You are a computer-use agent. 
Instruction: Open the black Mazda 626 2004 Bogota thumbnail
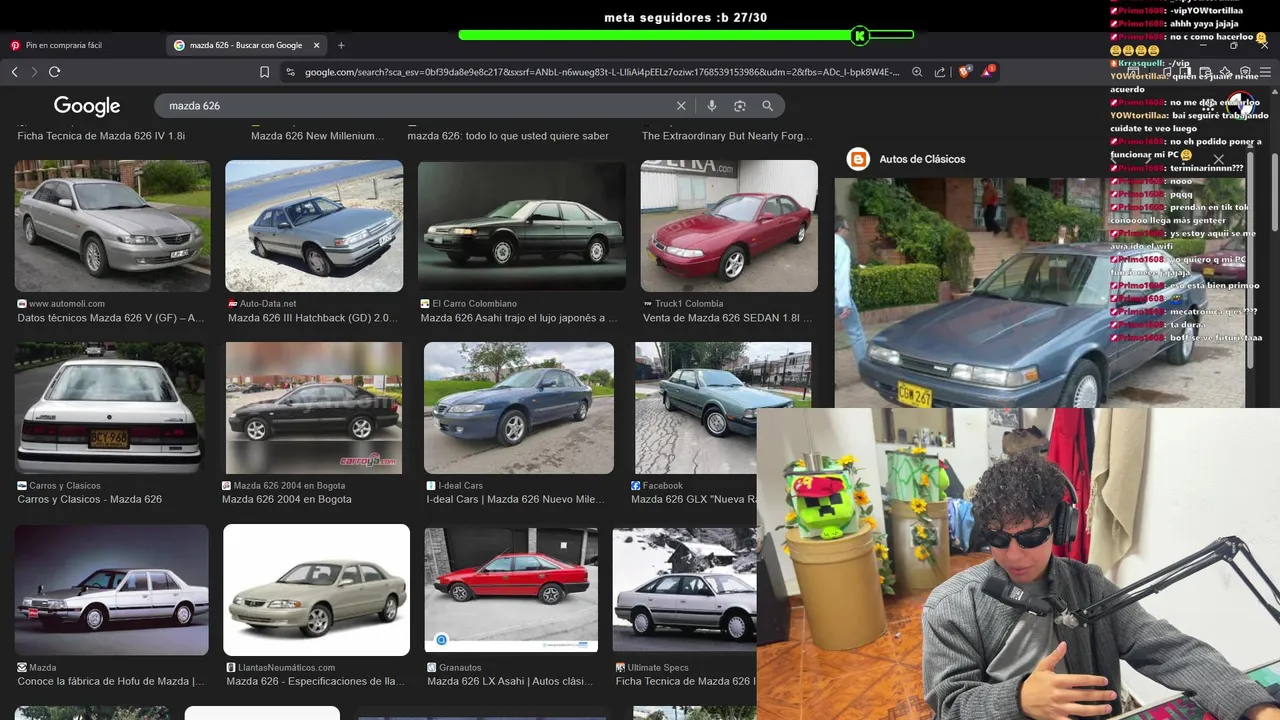click(x=314, y=408)
